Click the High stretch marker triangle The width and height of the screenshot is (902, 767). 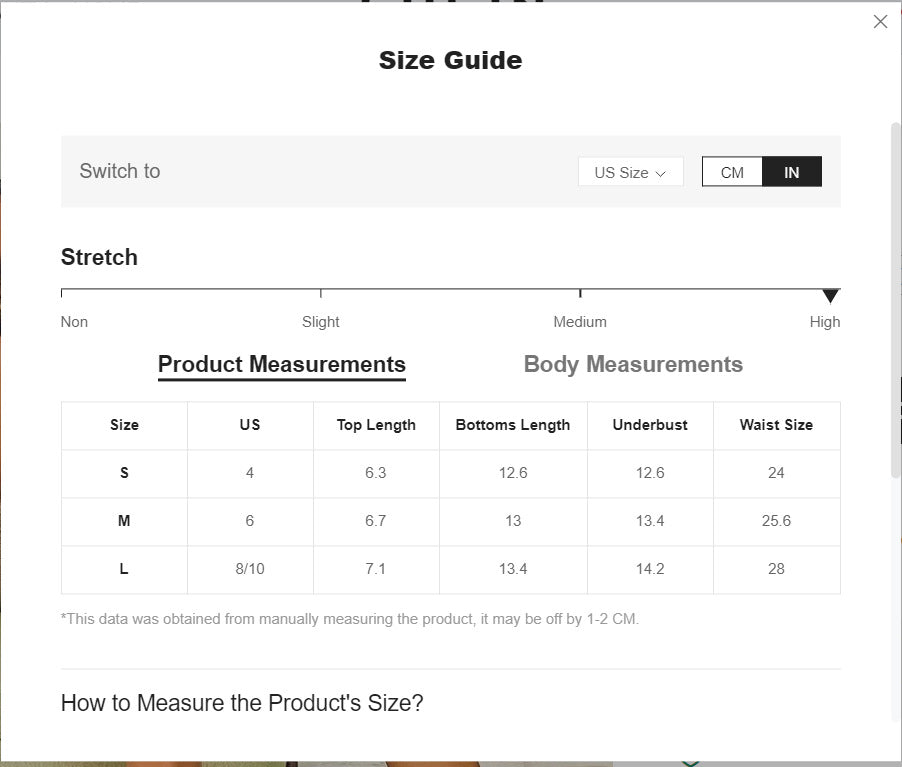point(830,296)
